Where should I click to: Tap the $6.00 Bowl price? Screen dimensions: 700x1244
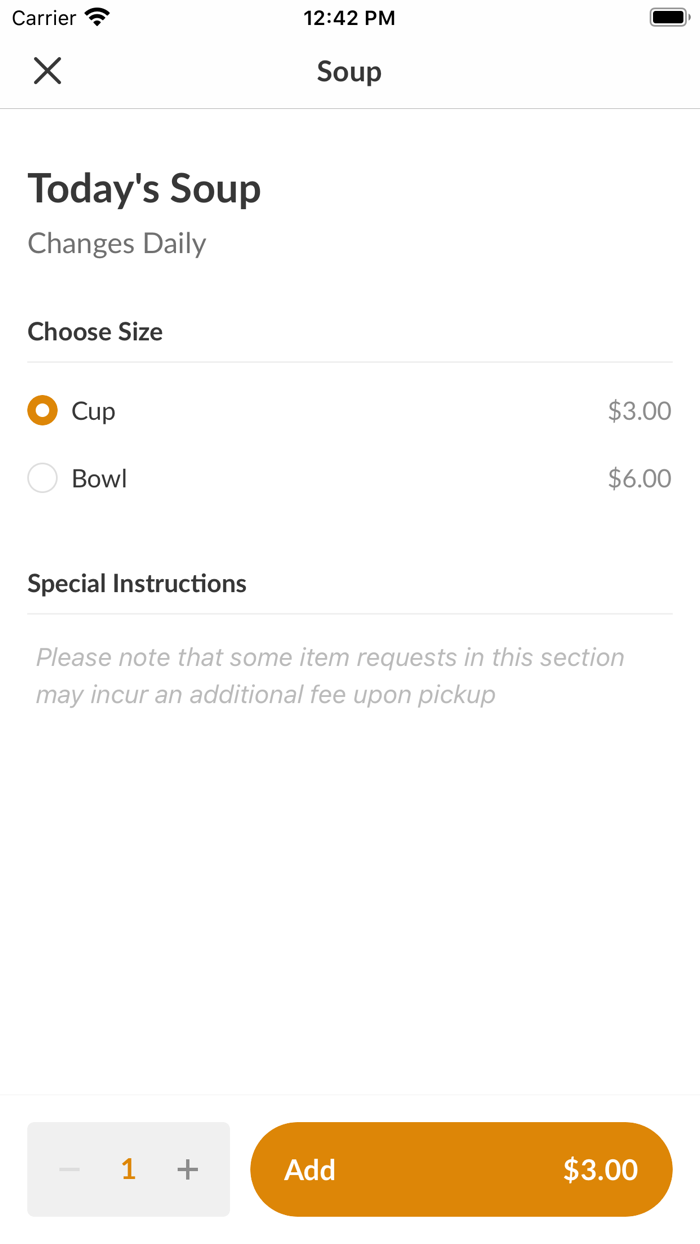[x=639, y=479]
